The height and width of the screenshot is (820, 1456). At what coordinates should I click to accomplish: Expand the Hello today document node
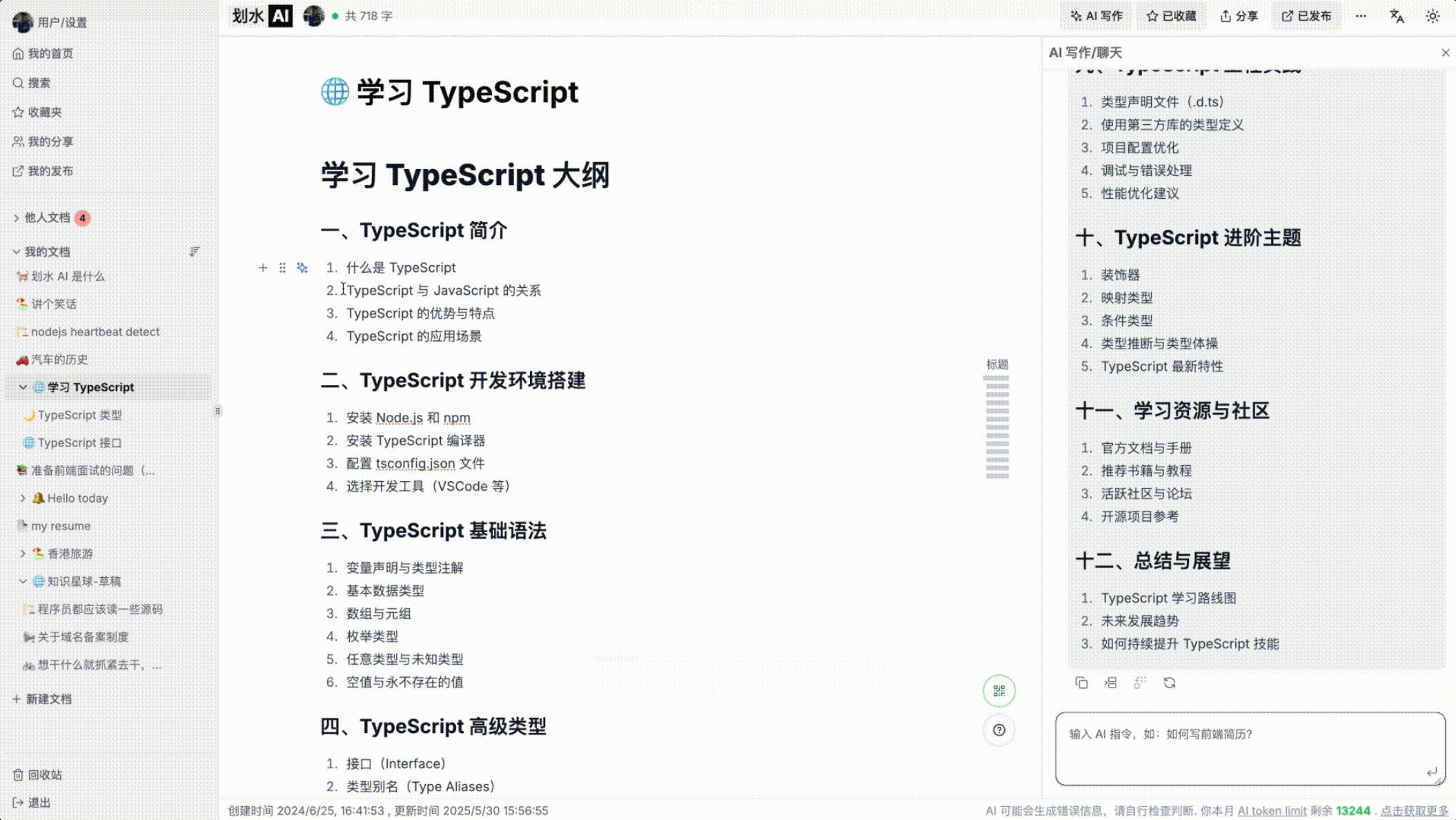[x=23, y=498]
